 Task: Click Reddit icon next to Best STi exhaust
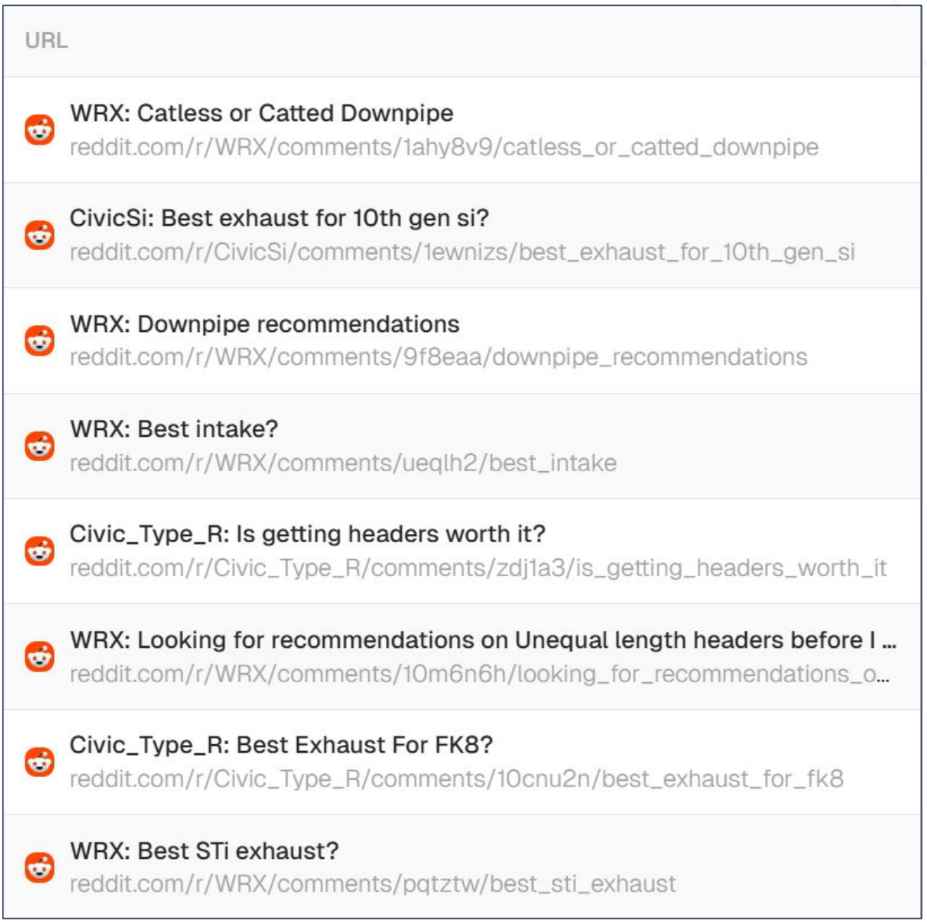pos(40,867)
